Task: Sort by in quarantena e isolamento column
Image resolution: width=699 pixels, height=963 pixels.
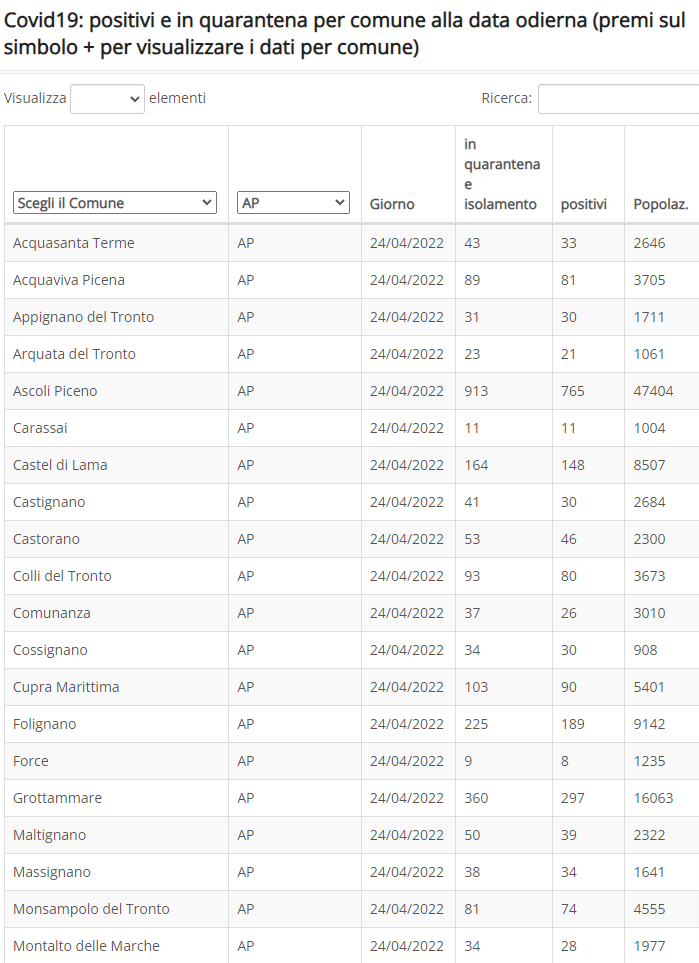Action: coord(504,175)
